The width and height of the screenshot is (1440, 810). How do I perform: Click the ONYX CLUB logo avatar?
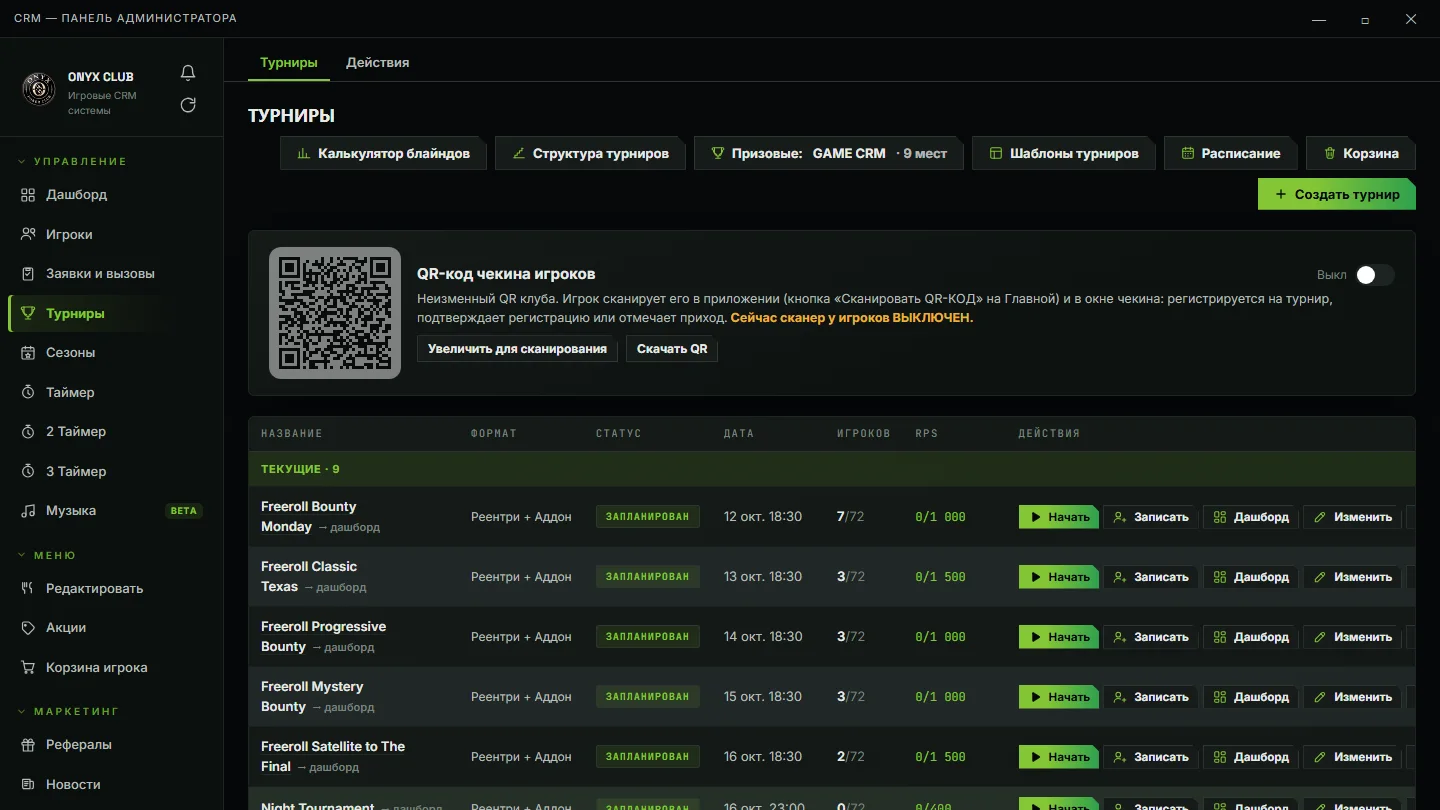tap(39, 89)
